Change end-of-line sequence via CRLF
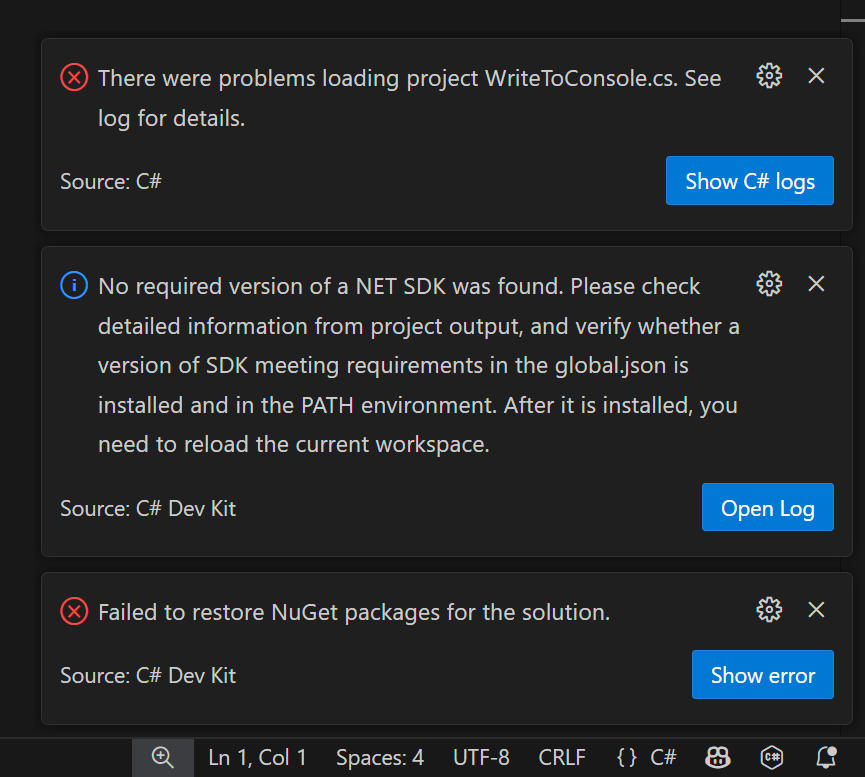The image size is (865, 777). point(562,757)
